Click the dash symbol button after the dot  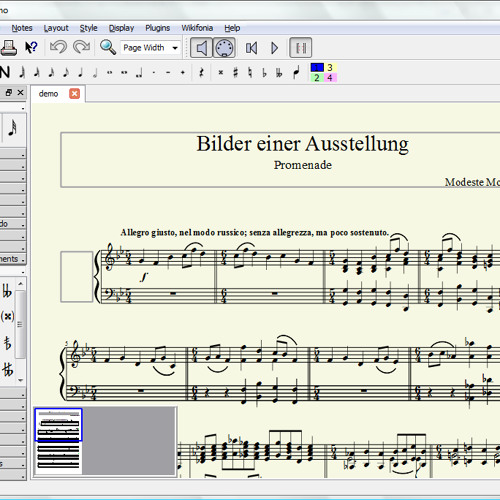[x=168, y=72]
